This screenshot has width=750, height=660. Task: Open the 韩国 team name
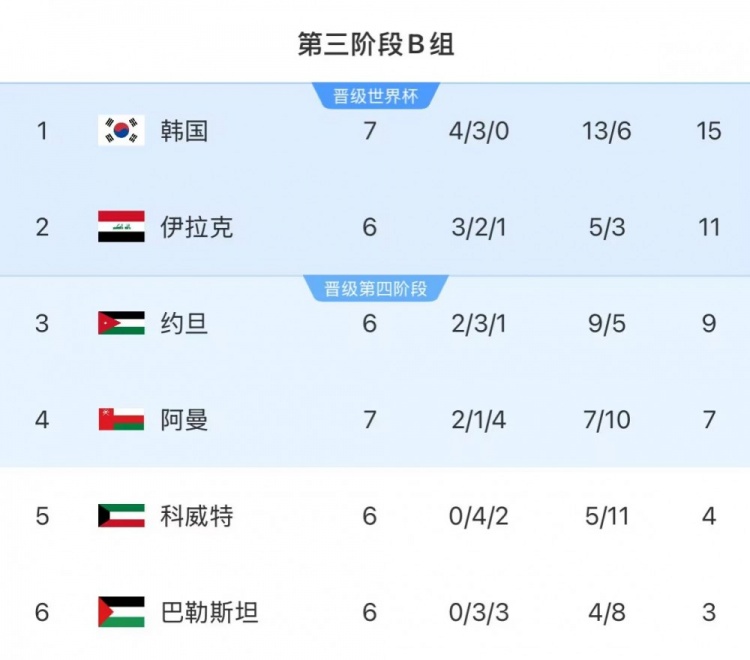[x=184, y=130]
